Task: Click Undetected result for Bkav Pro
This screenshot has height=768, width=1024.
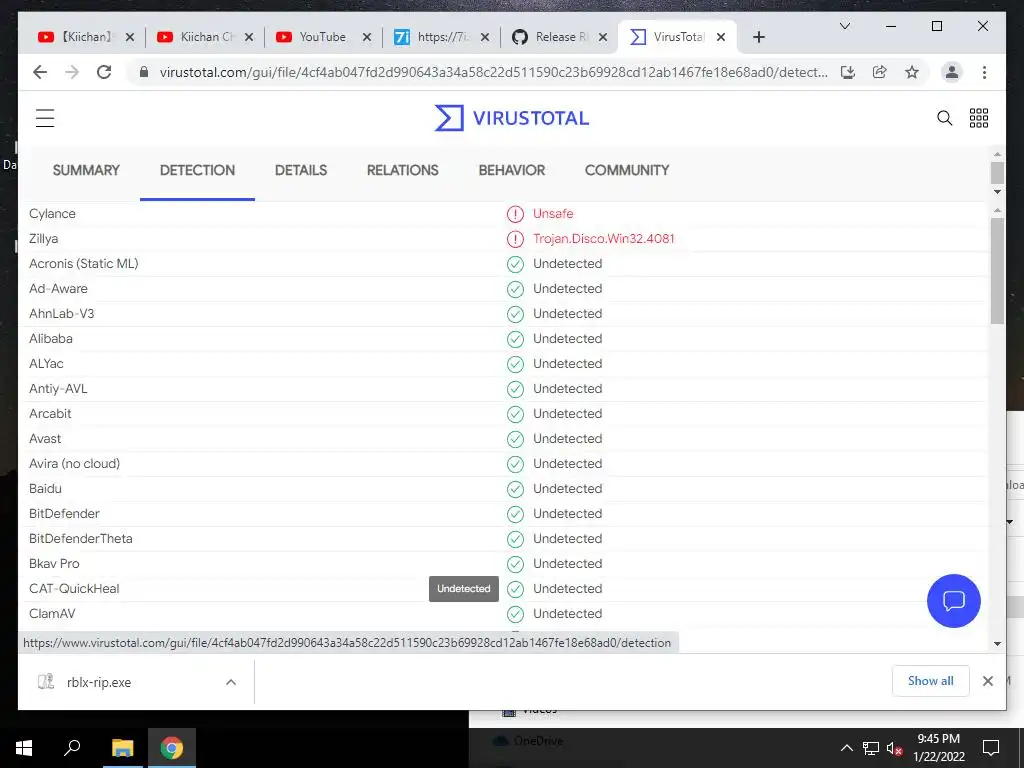Action: 567,564
